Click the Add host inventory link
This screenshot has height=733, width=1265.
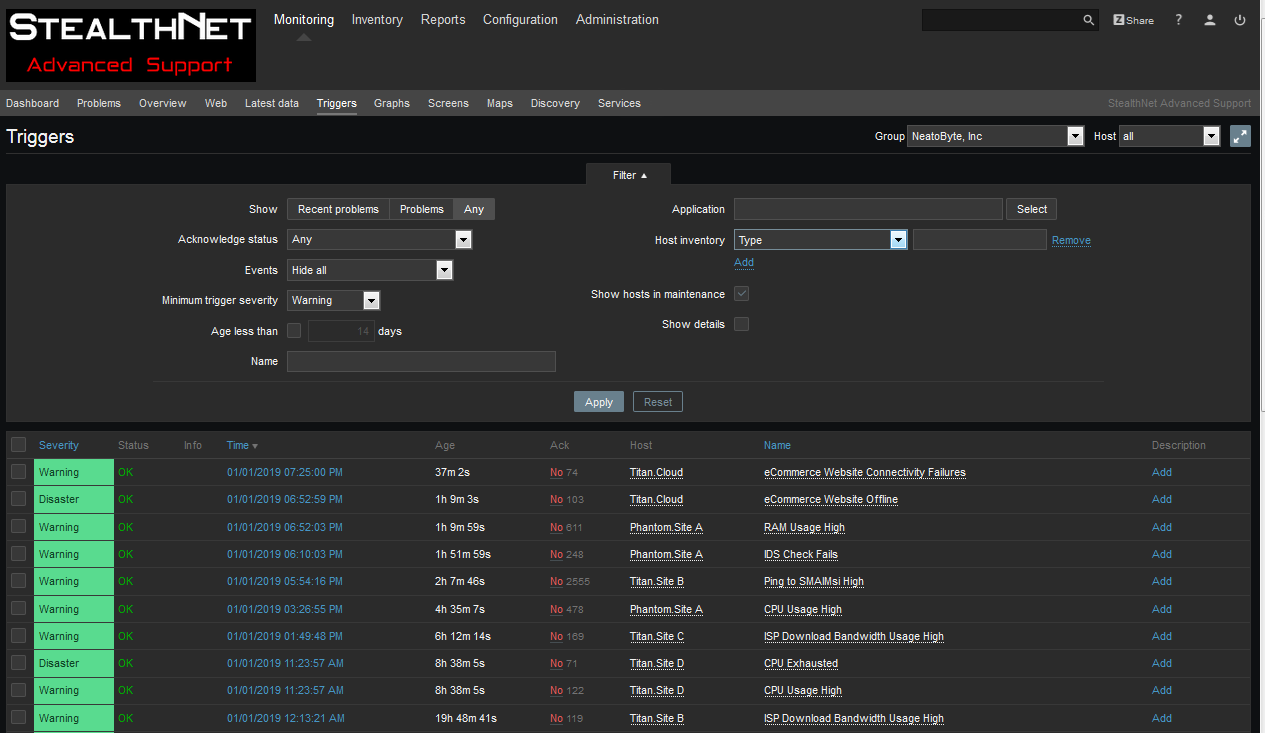pyautogui.click(x=744, y=262)
